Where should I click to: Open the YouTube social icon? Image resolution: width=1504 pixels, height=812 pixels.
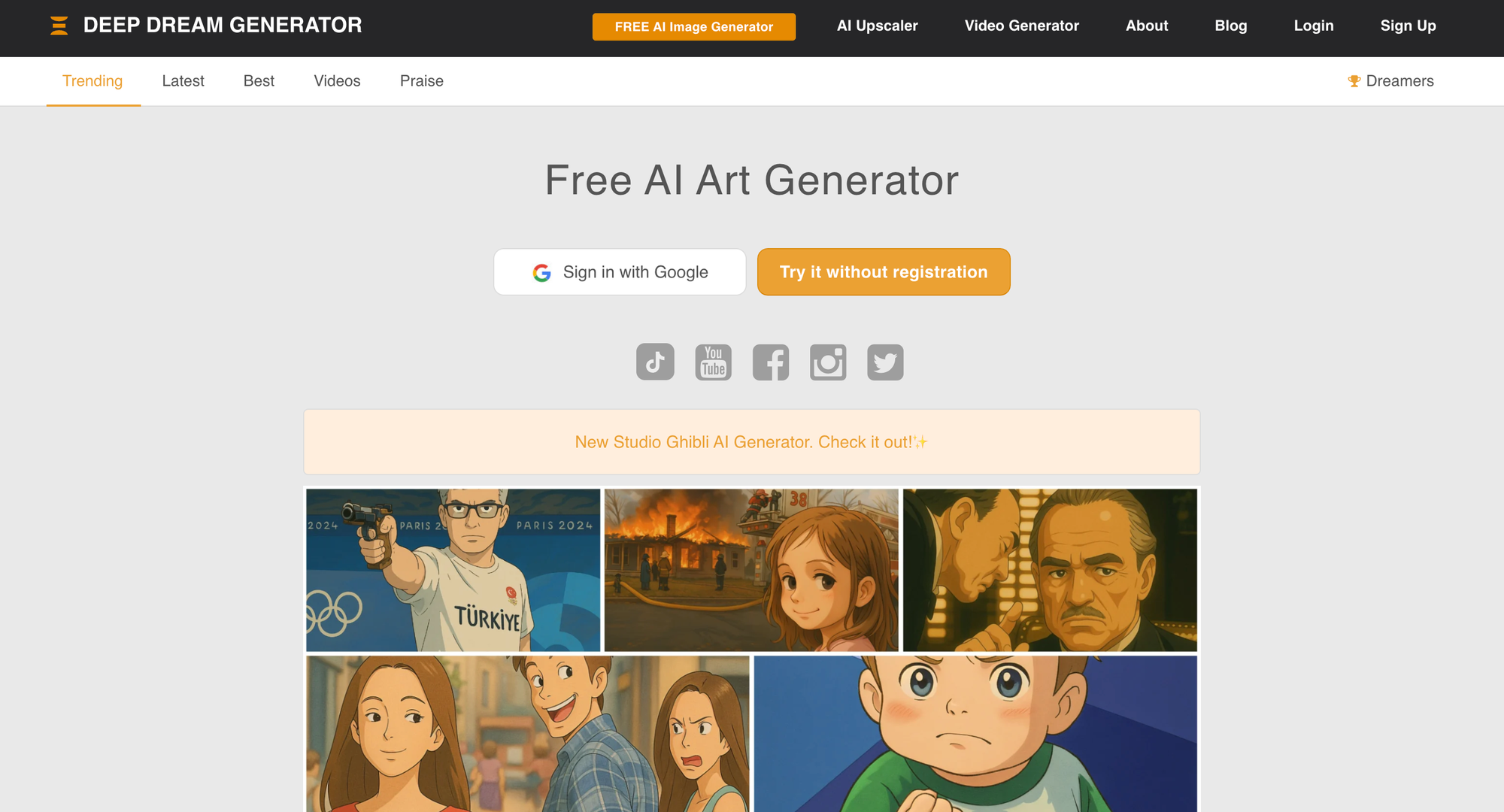(x=713, y=362)
